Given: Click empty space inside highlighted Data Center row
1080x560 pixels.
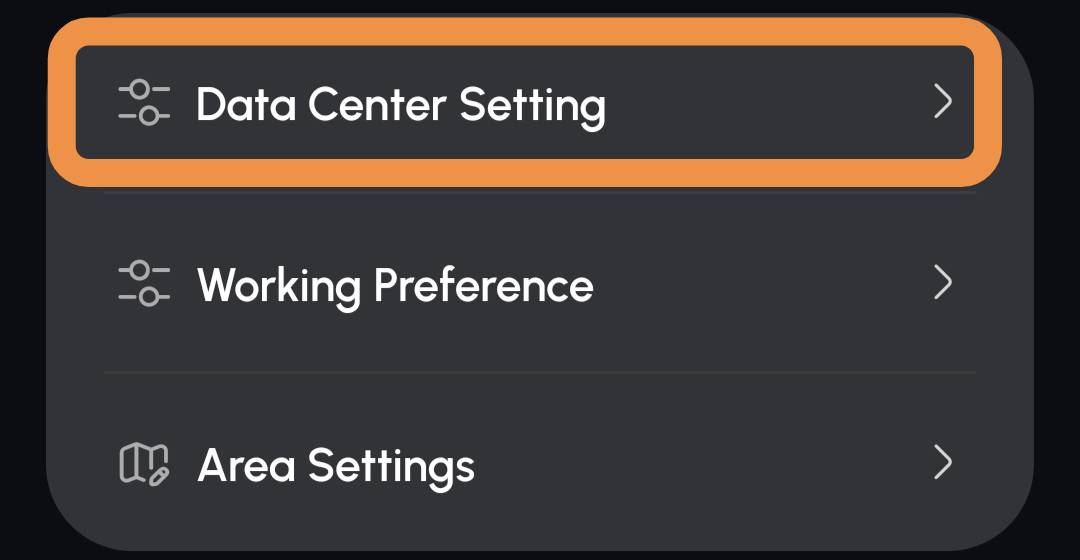Looking at the screenshot, I should click(765, 103).
